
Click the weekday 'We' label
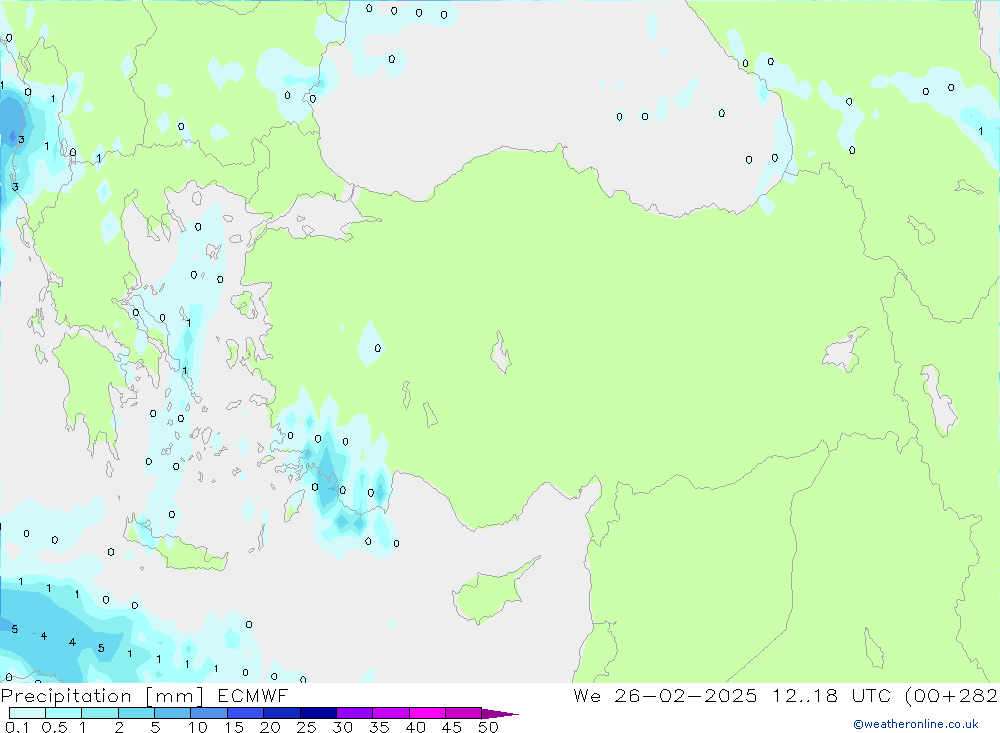(x=587, y=695)
